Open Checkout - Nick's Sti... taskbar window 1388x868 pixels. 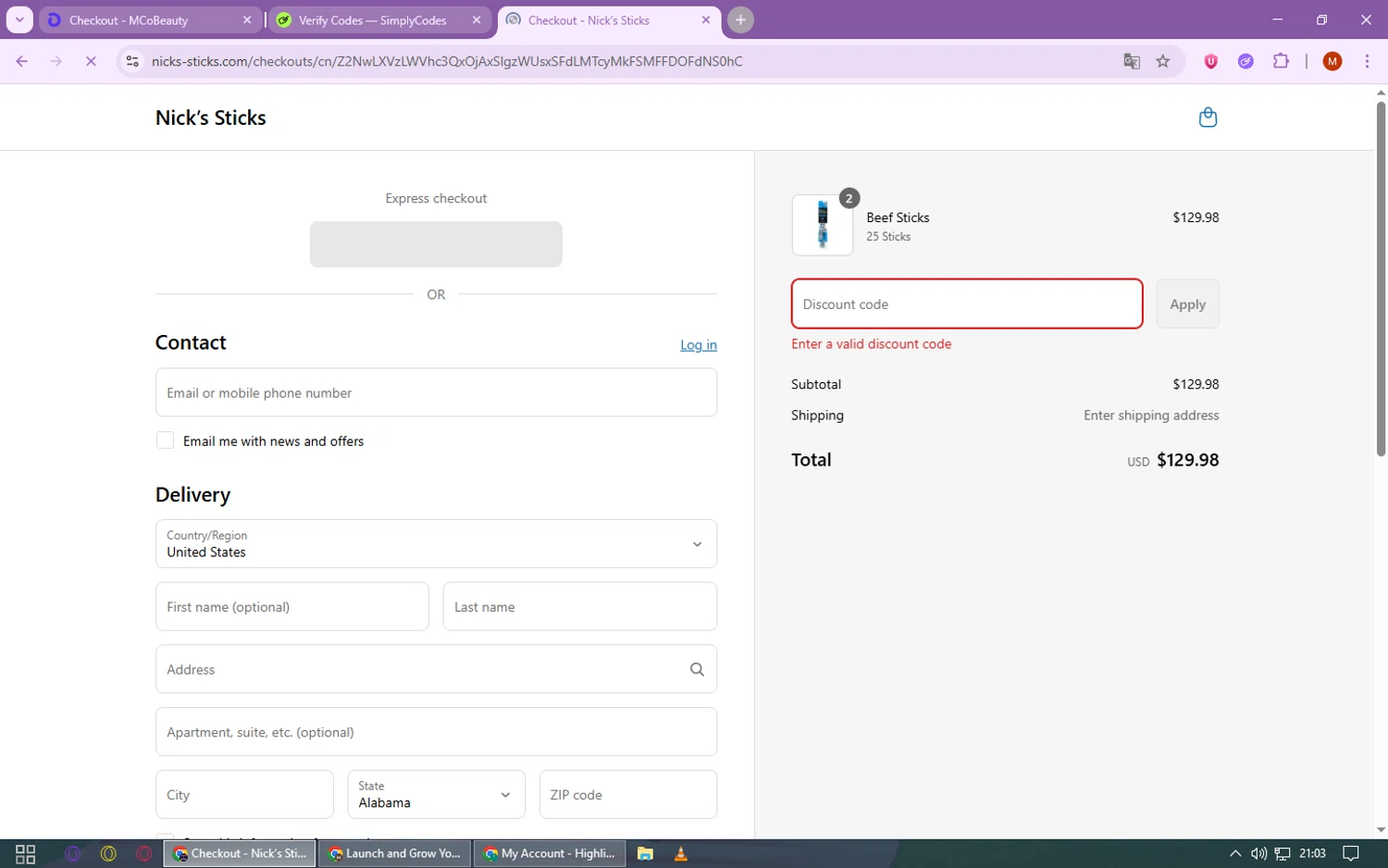pyautogui.click(x=240, y=853)
